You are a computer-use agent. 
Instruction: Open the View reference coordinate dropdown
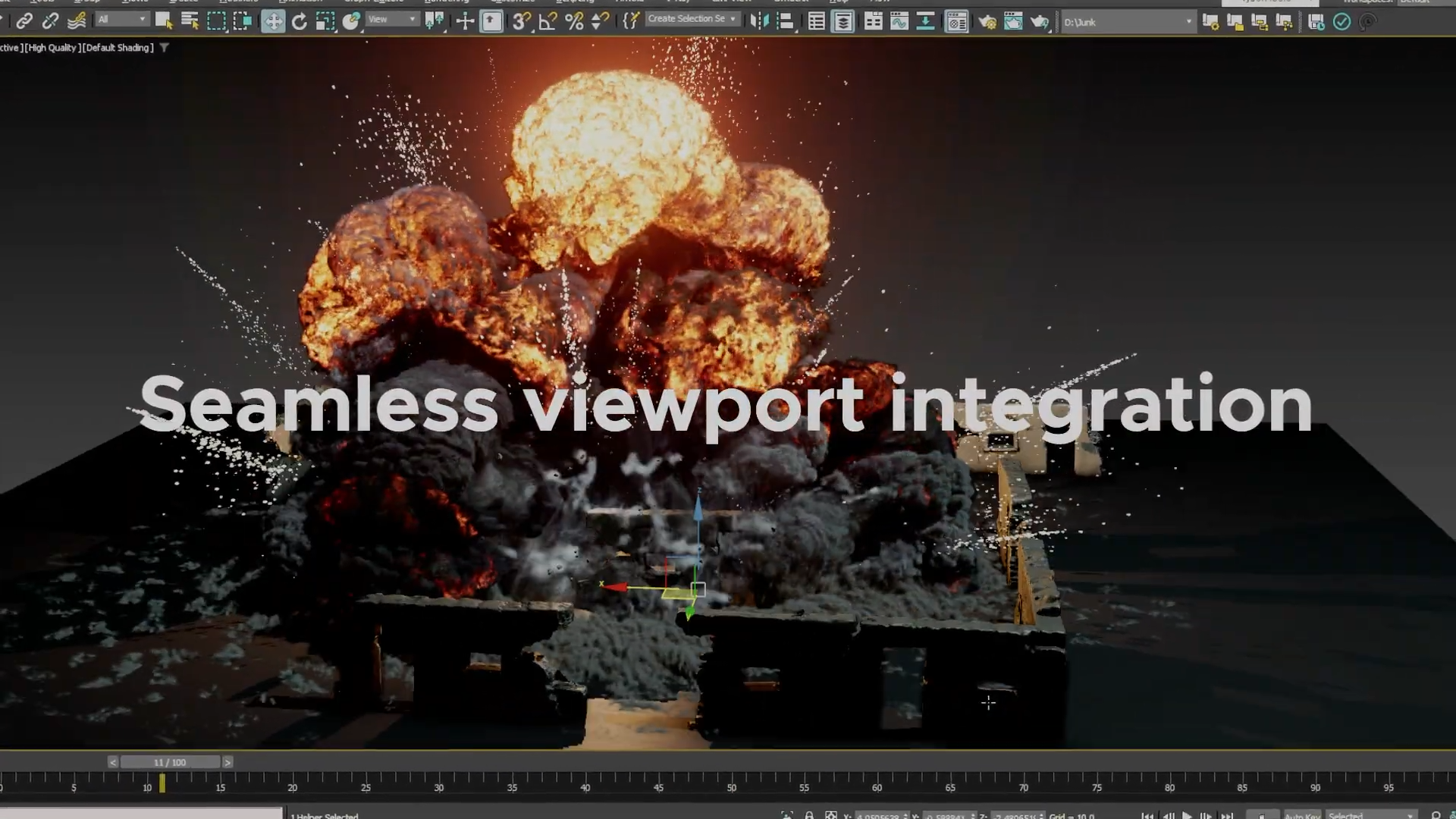pos(392,20)
